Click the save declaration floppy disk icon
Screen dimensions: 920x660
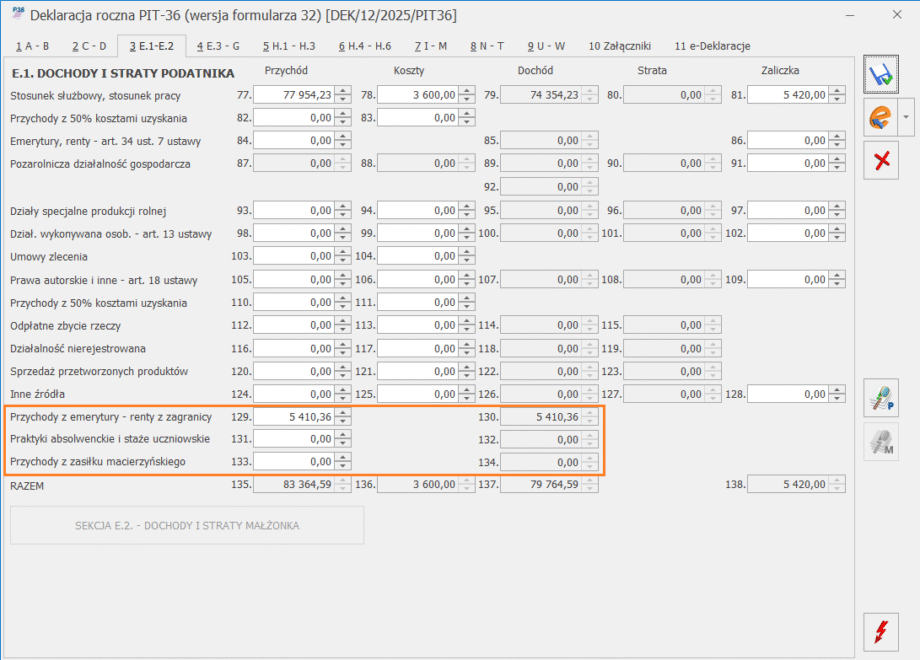pos(881,75)
